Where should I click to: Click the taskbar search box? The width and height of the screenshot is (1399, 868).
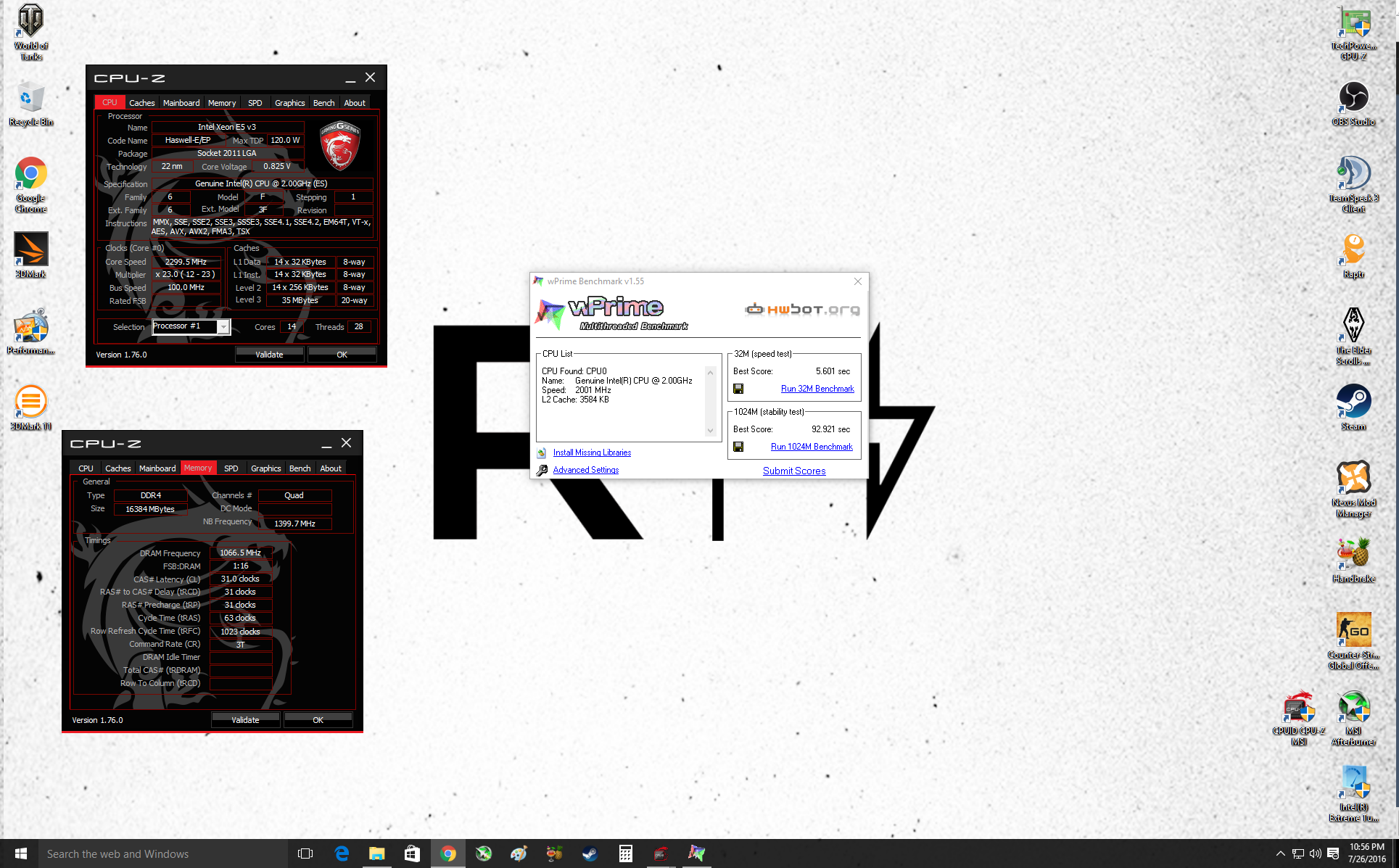[x=163, y=853]
